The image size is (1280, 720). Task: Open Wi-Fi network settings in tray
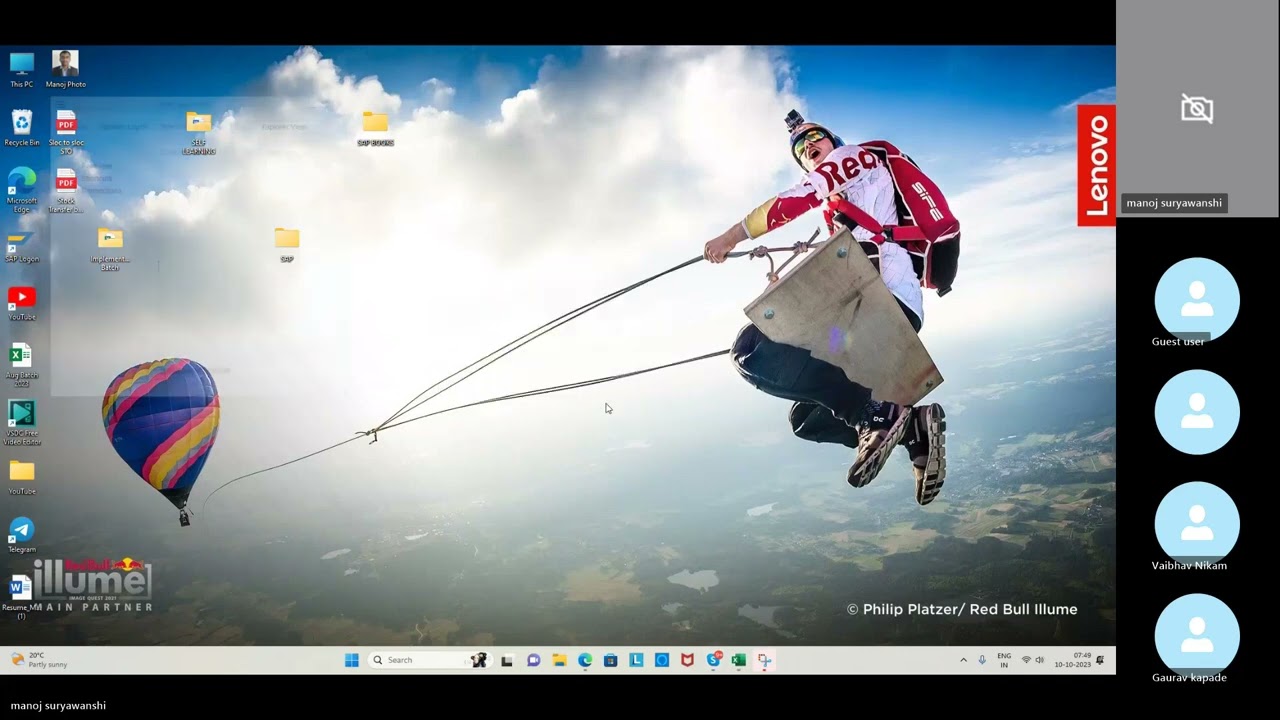click(x=1026, y=660)
